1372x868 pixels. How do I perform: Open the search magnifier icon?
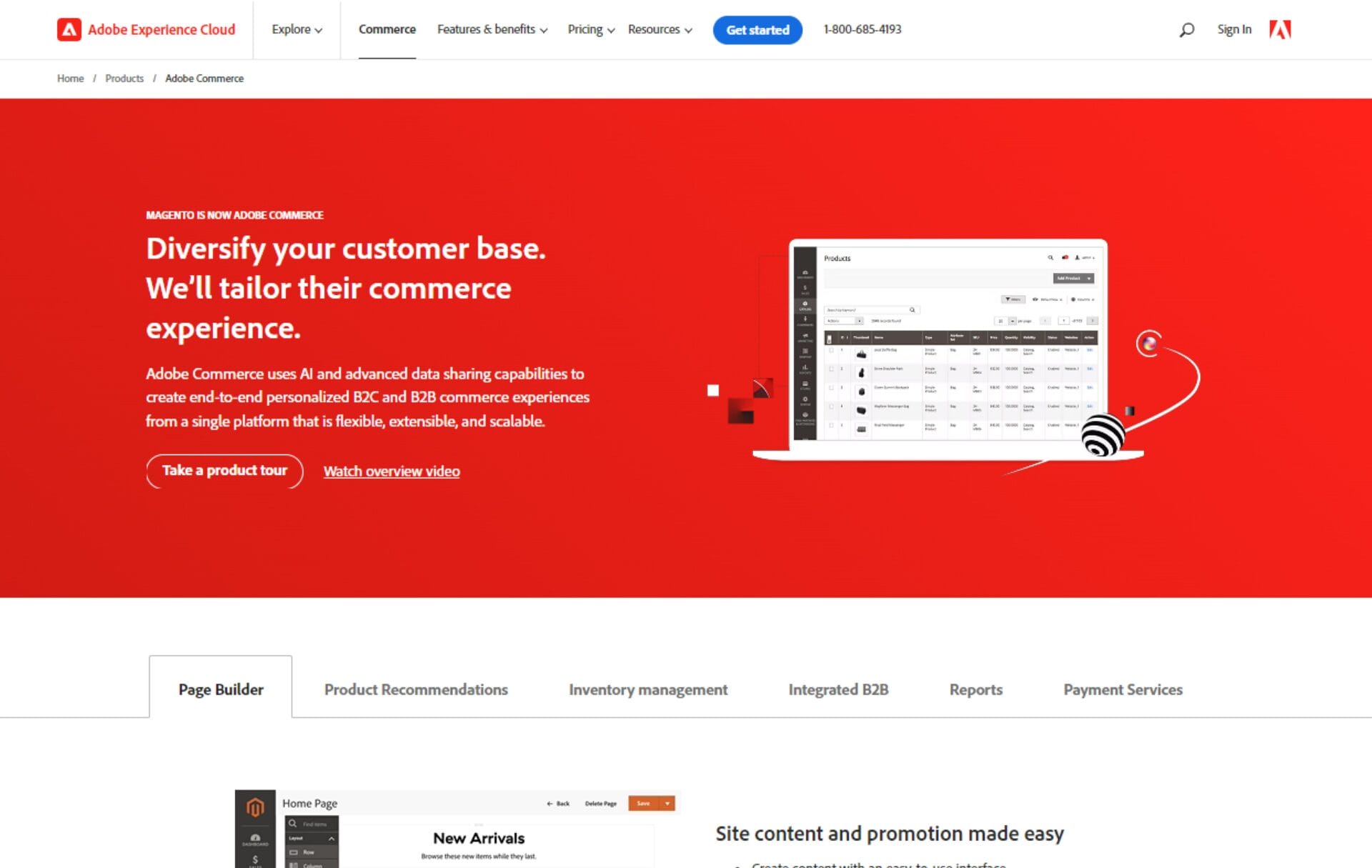coord(1187,29)
